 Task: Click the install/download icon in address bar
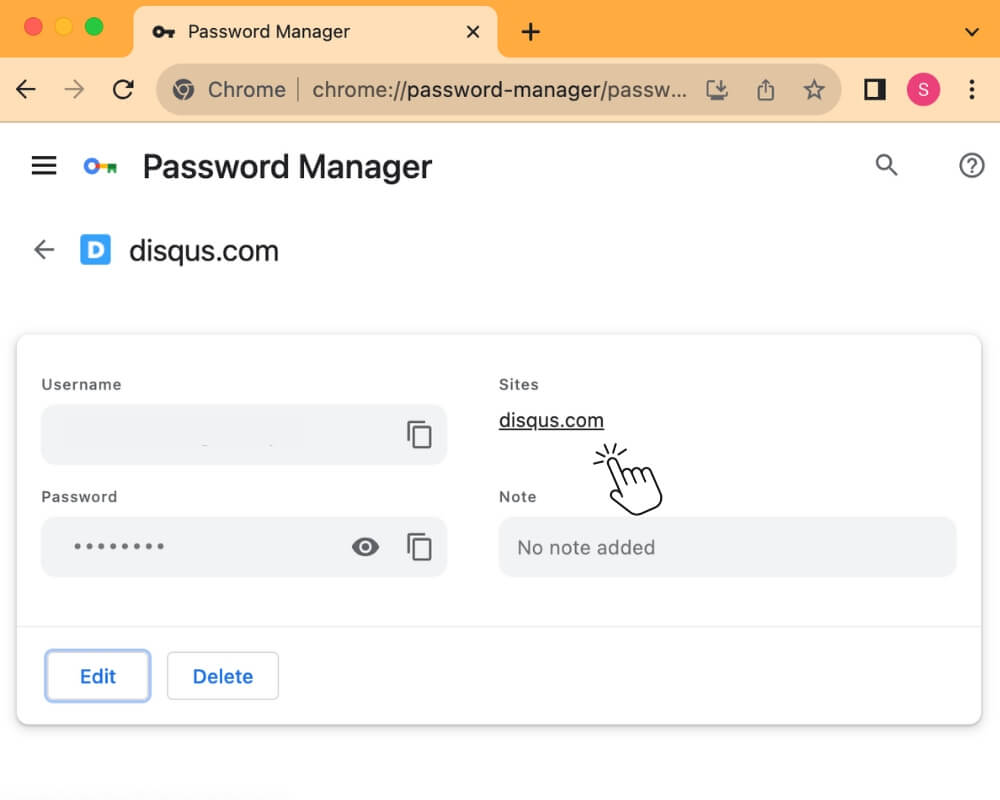[717, 89]
